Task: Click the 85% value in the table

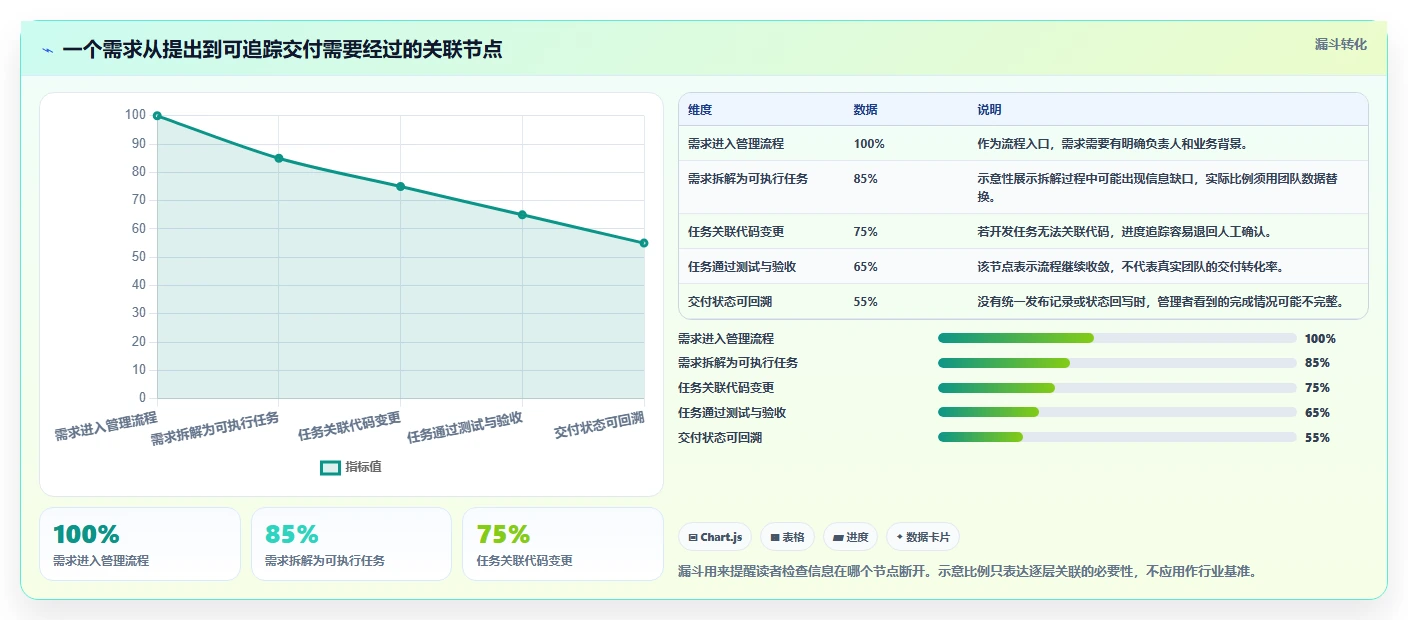Action: click(x=866, y=179)
